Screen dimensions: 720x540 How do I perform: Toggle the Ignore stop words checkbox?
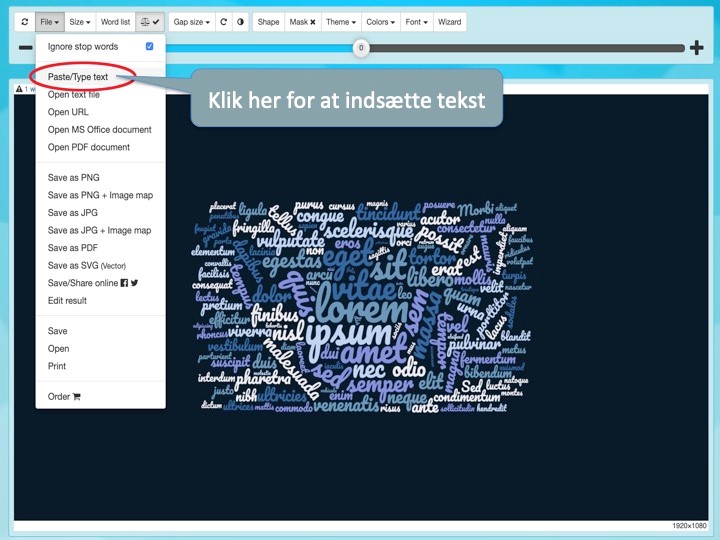[149, 47]
